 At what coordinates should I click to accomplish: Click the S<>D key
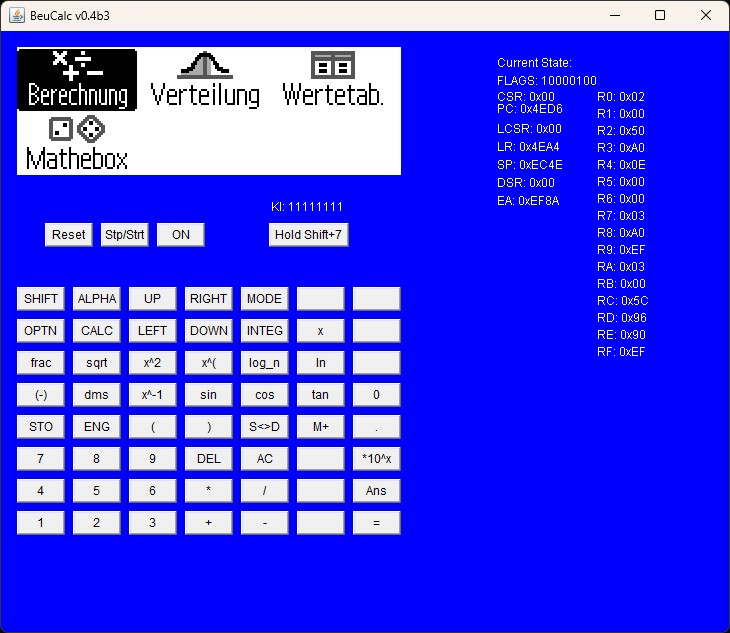tap(264, 427)
